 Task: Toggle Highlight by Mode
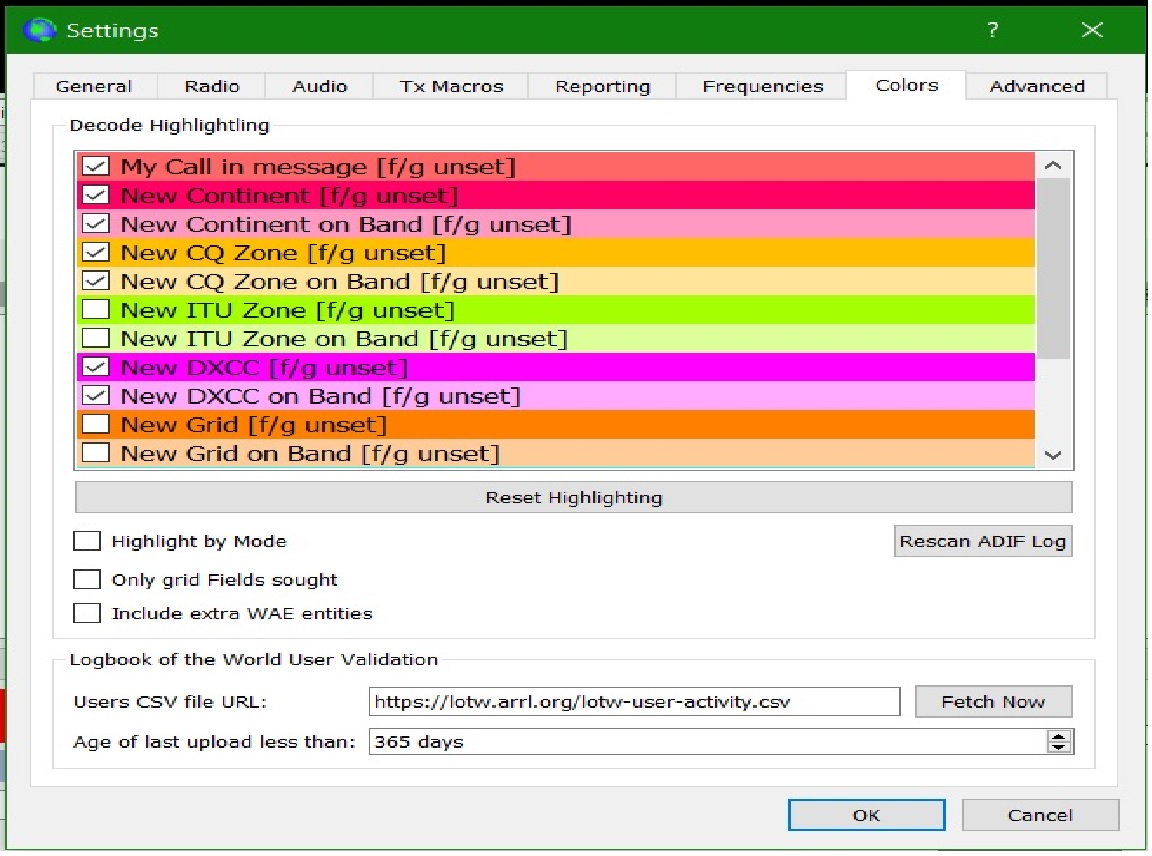point(87,541)
